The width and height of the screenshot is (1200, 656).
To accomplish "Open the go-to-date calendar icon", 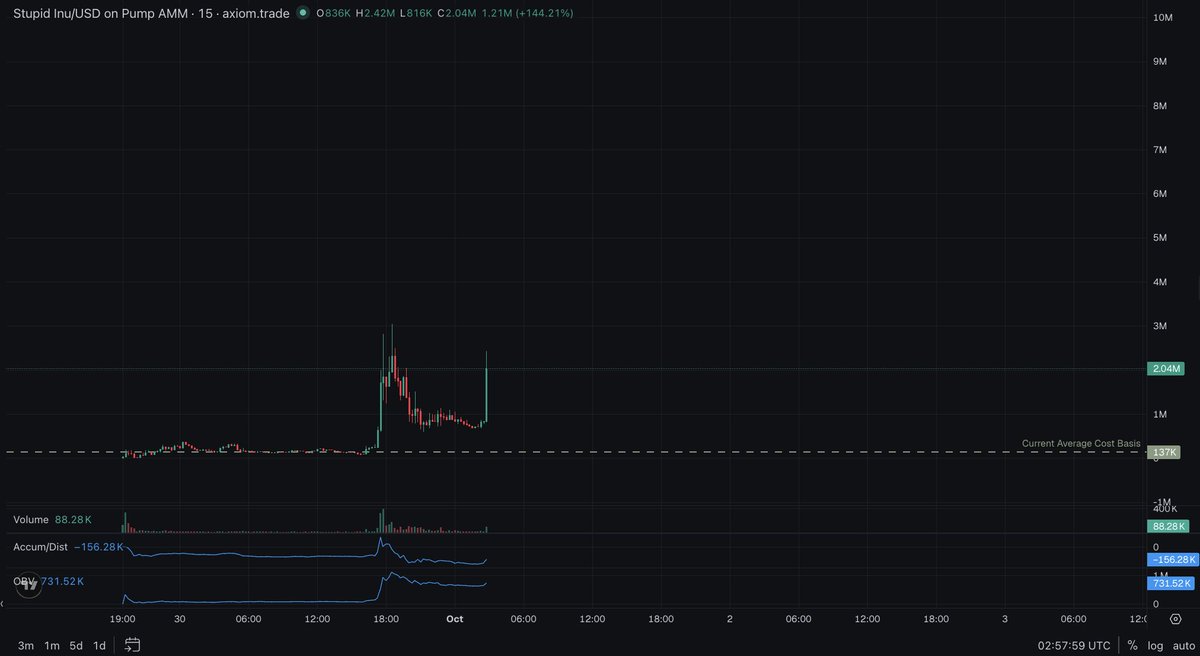I will tap(132, 645).
